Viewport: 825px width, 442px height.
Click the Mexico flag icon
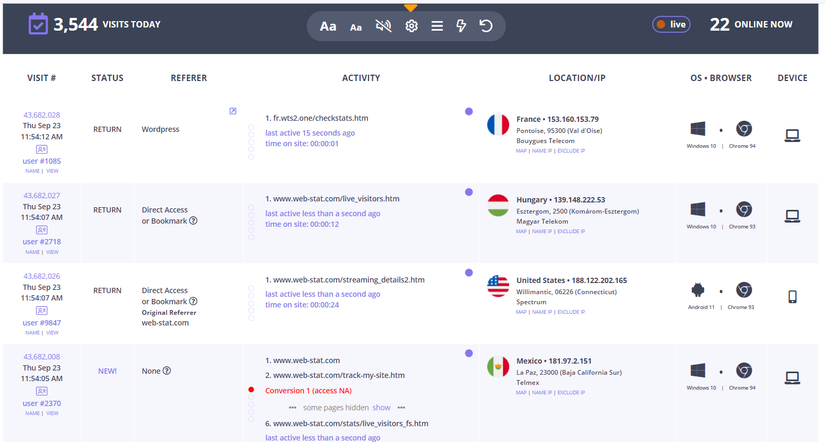click(498, 366)
